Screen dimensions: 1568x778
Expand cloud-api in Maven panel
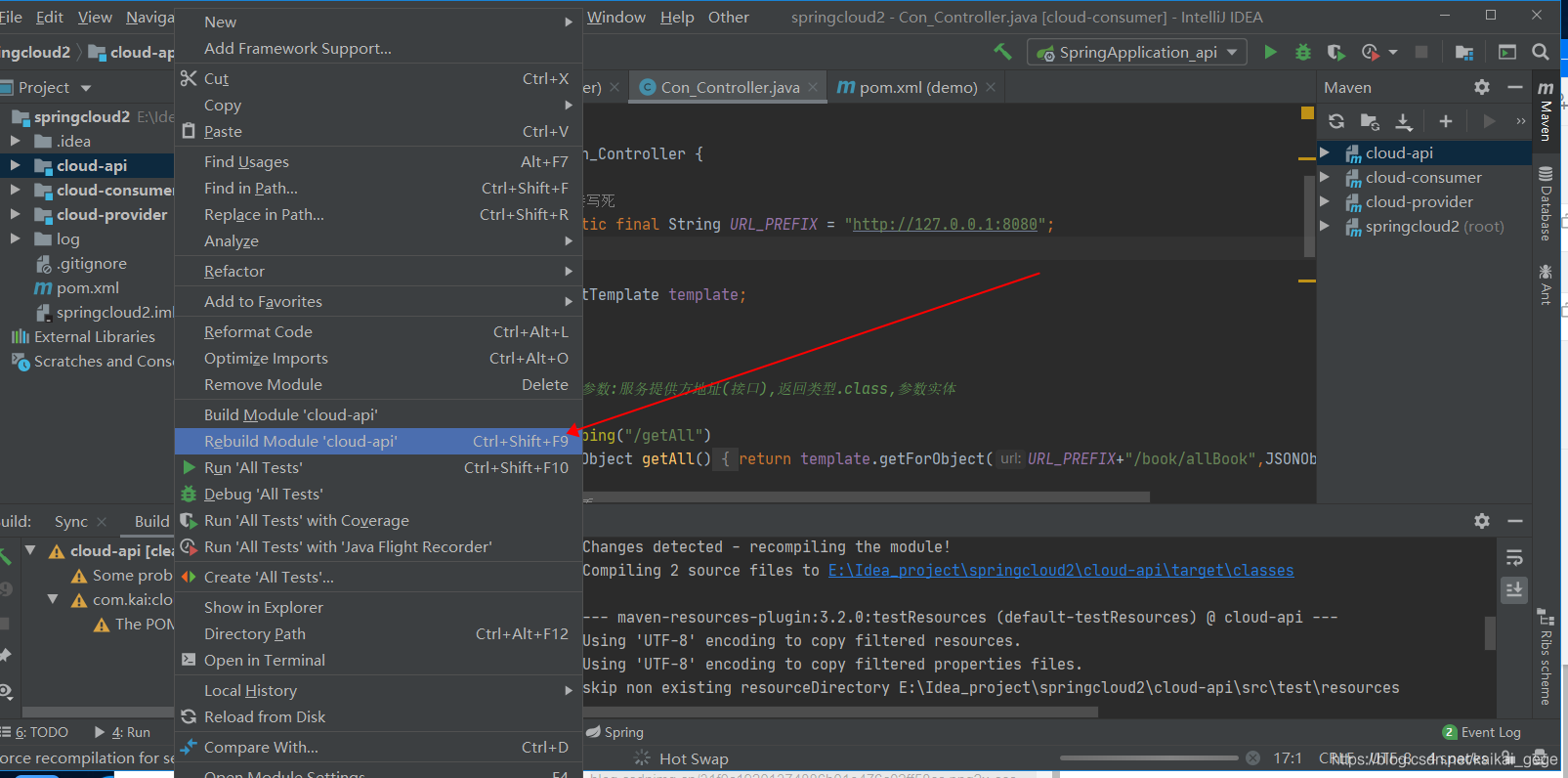pyautogui.click(x=1325, y=152)
